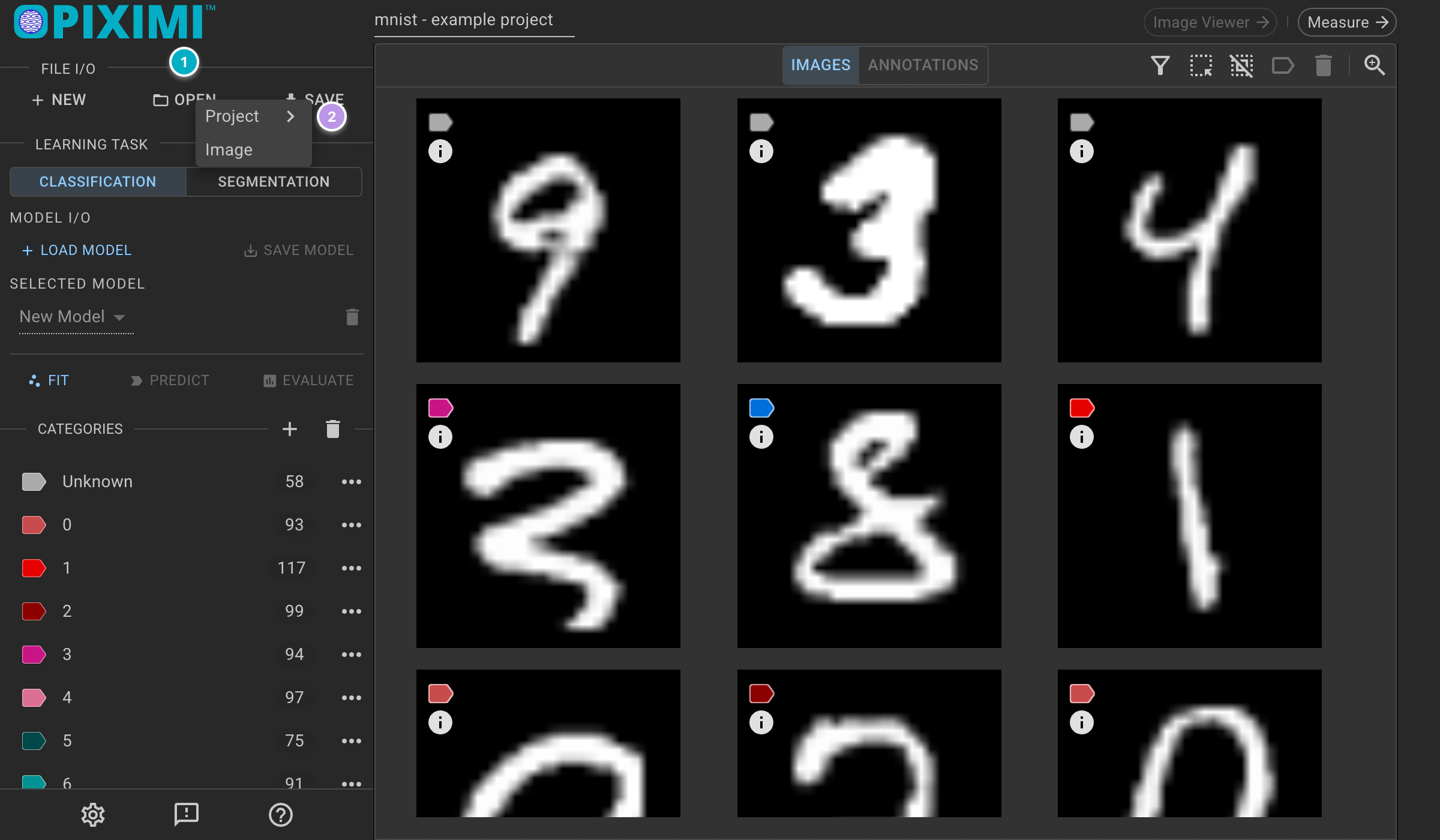Screen dimensions: 1440x840
Task: Add a new category with plus icon
Action: tap(290, 429)
